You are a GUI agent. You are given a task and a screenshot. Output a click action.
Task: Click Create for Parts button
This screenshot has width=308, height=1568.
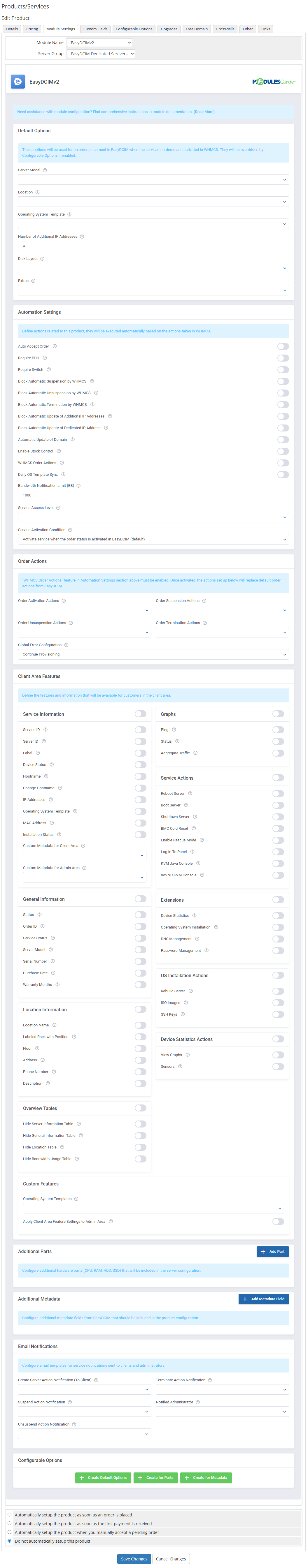pos(155,1477)
